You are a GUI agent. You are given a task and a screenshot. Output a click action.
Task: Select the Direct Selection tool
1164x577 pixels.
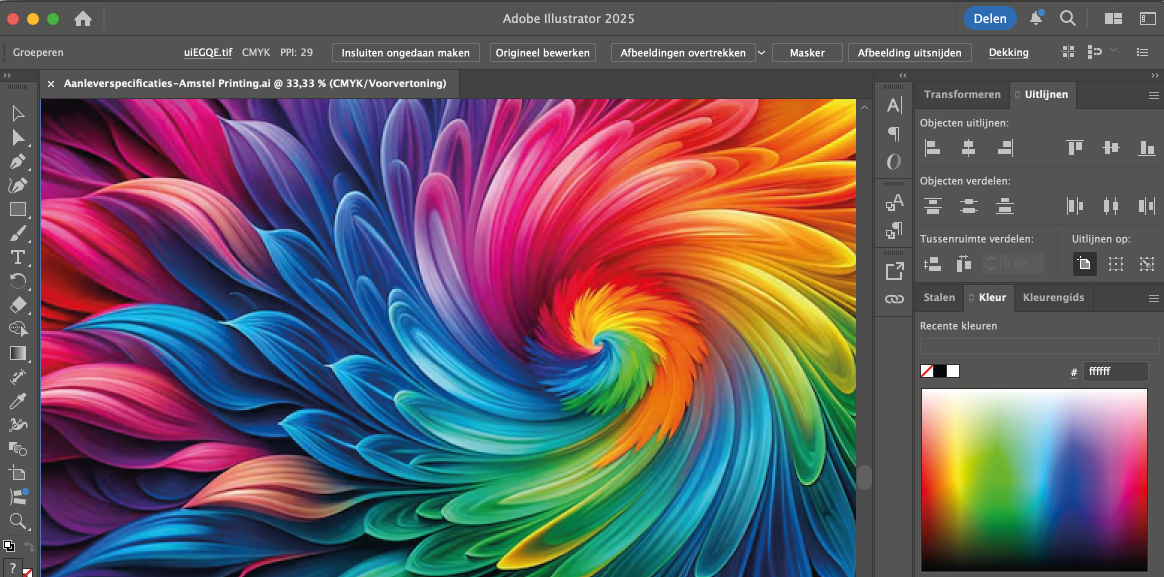tap(19, 137)
